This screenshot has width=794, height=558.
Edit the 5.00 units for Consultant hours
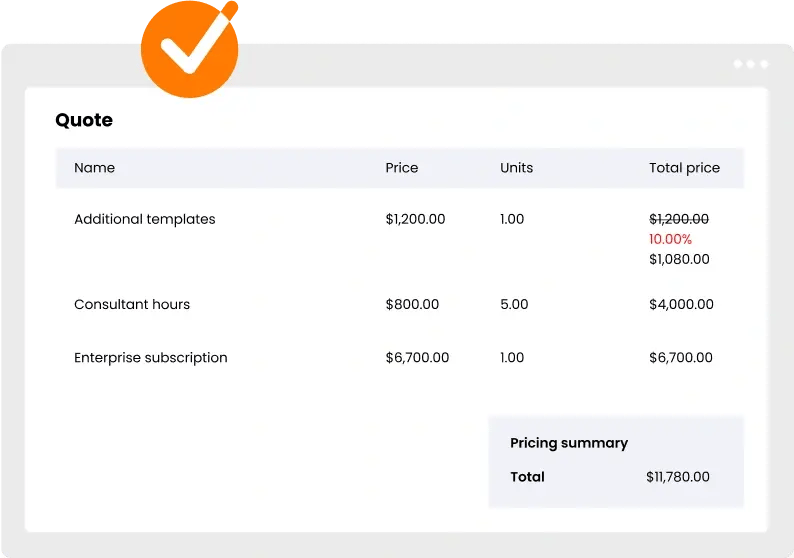514,304
